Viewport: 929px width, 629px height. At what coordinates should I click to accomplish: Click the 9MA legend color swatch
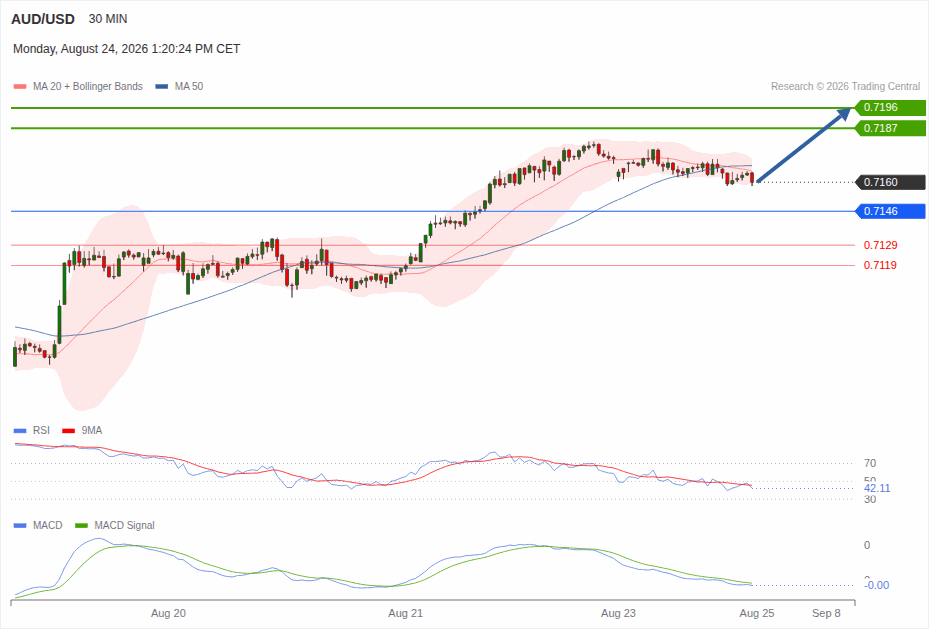(69, 431)
